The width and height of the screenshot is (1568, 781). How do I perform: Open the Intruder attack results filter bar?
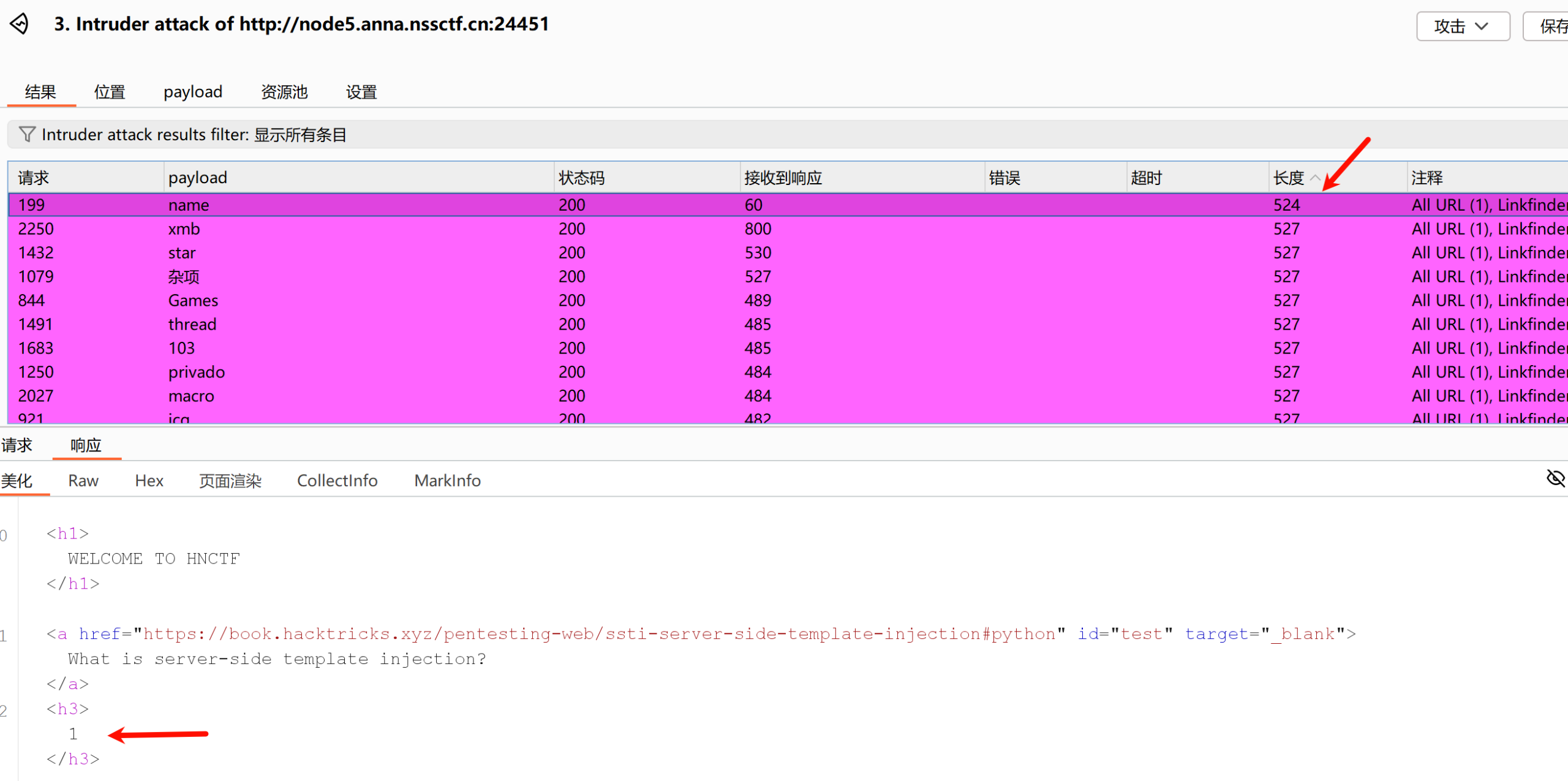194,134
